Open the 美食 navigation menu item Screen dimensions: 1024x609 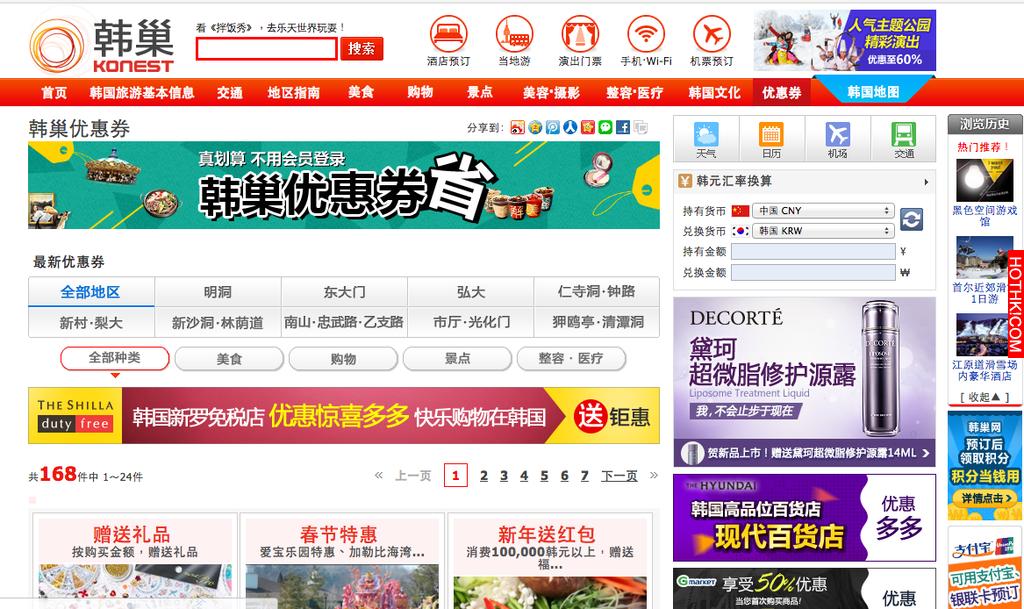(x=361, y=92)
